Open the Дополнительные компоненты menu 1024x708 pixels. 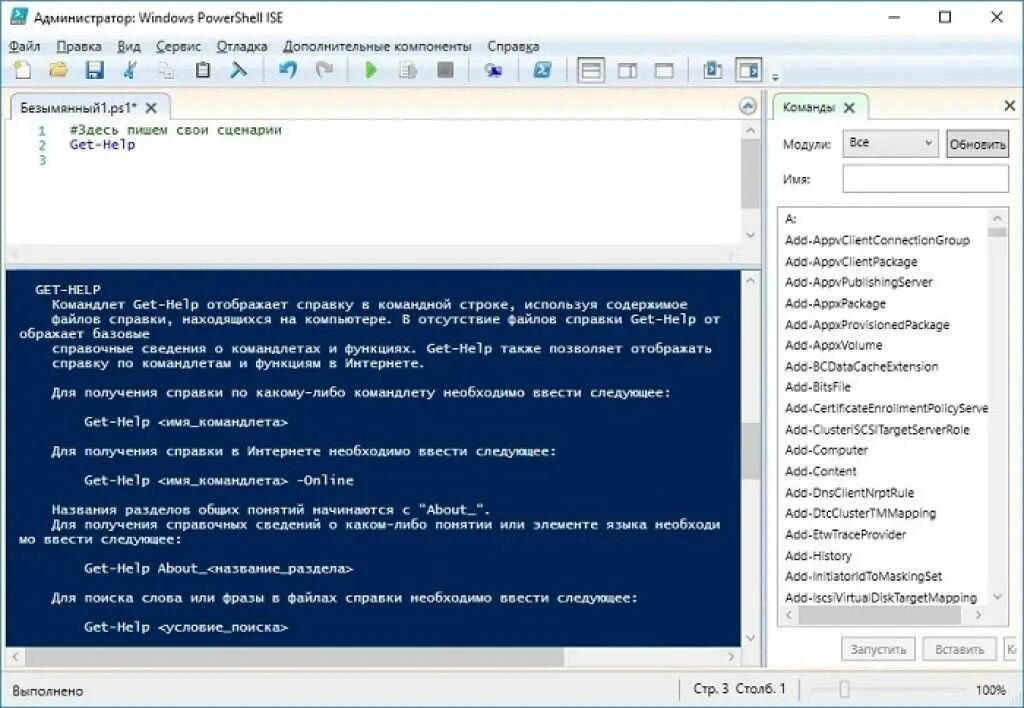click(x=377, y=46)
